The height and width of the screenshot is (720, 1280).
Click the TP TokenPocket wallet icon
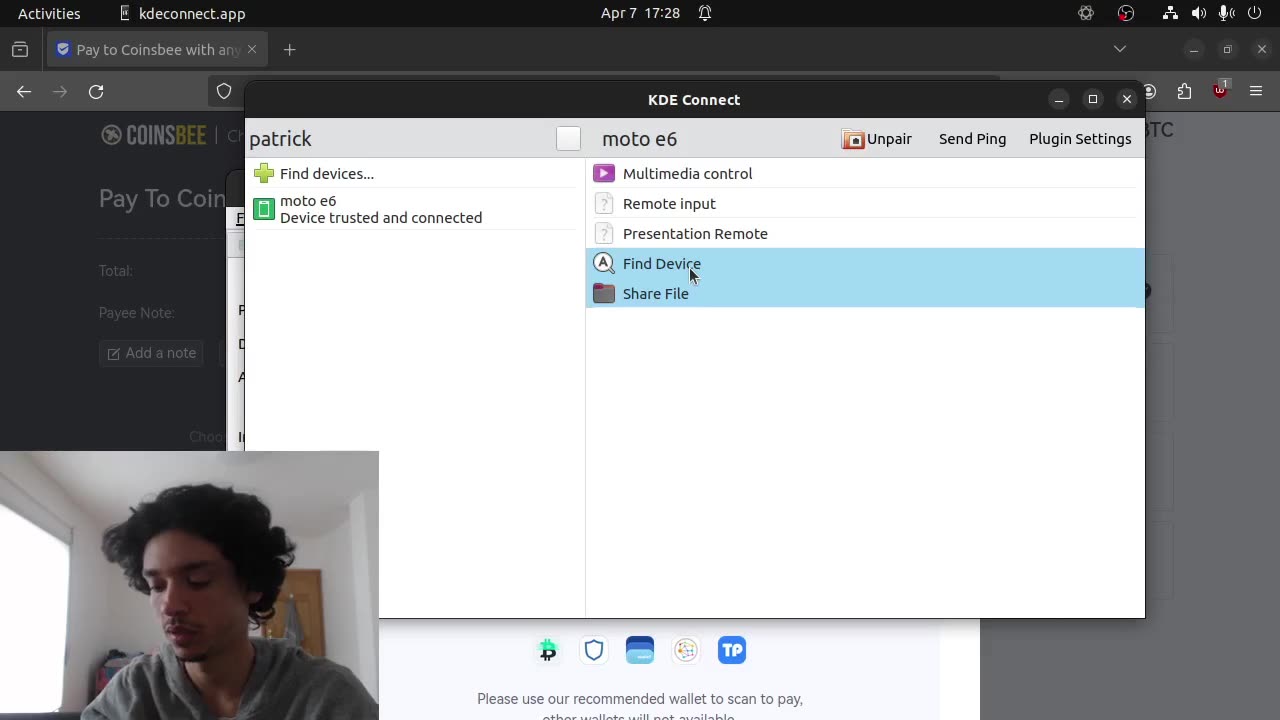coord(732,650)
